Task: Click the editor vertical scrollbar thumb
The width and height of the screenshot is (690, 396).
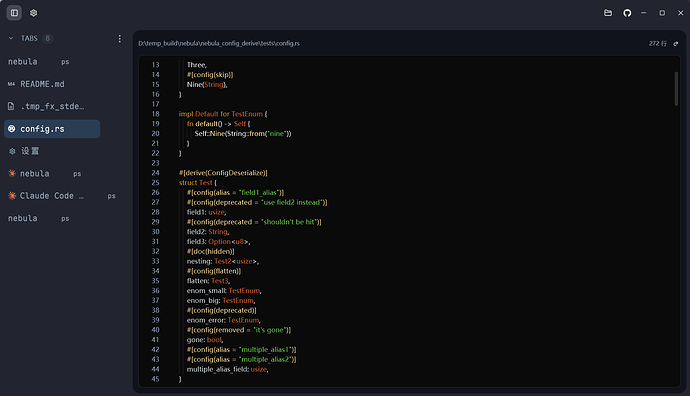Action: point(676,88)
